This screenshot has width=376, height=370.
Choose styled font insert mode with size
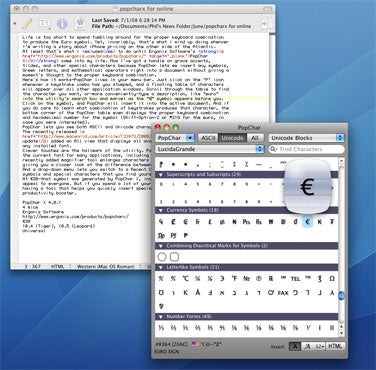point(313,346)
